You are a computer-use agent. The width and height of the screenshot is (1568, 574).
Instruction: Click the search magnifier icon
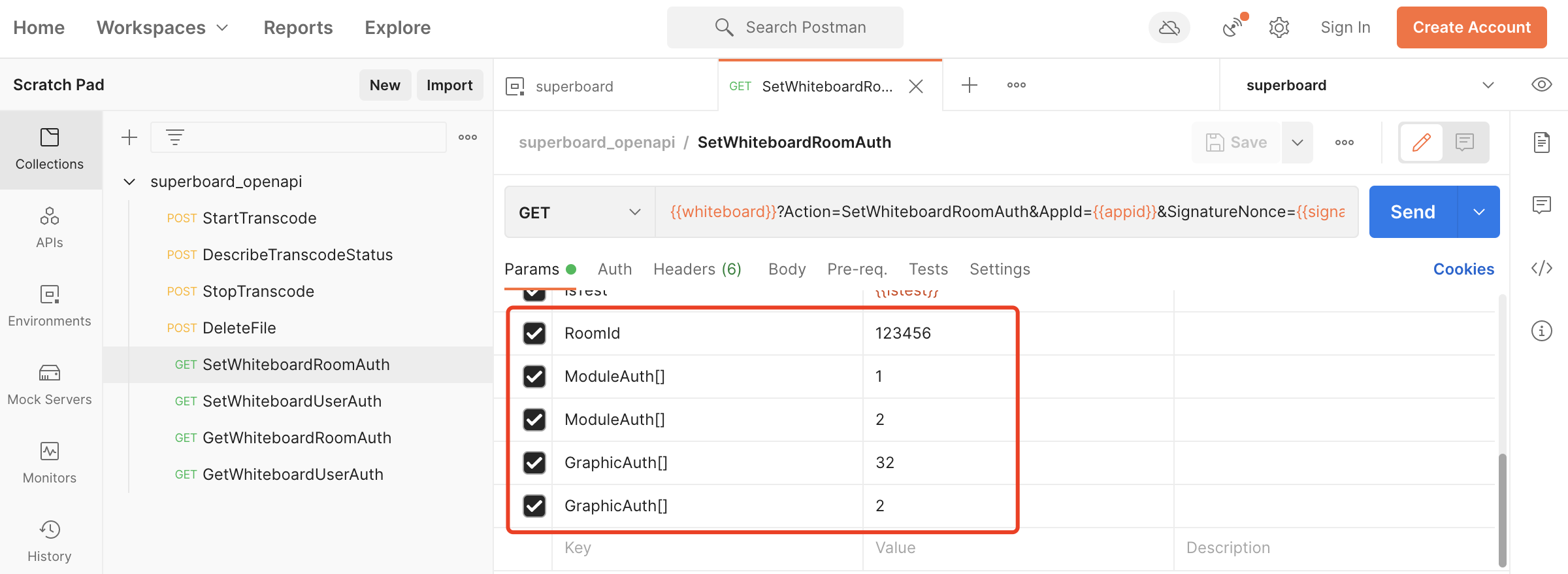click(724, 27)
